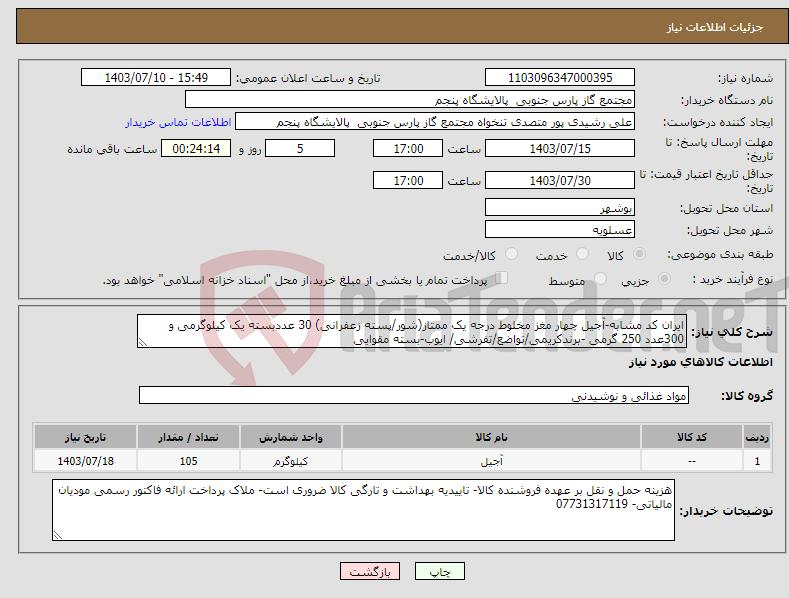Click the تعداد / مقدار column header
The width and height of the screenshot is (789, 598).
coord(188,437)
